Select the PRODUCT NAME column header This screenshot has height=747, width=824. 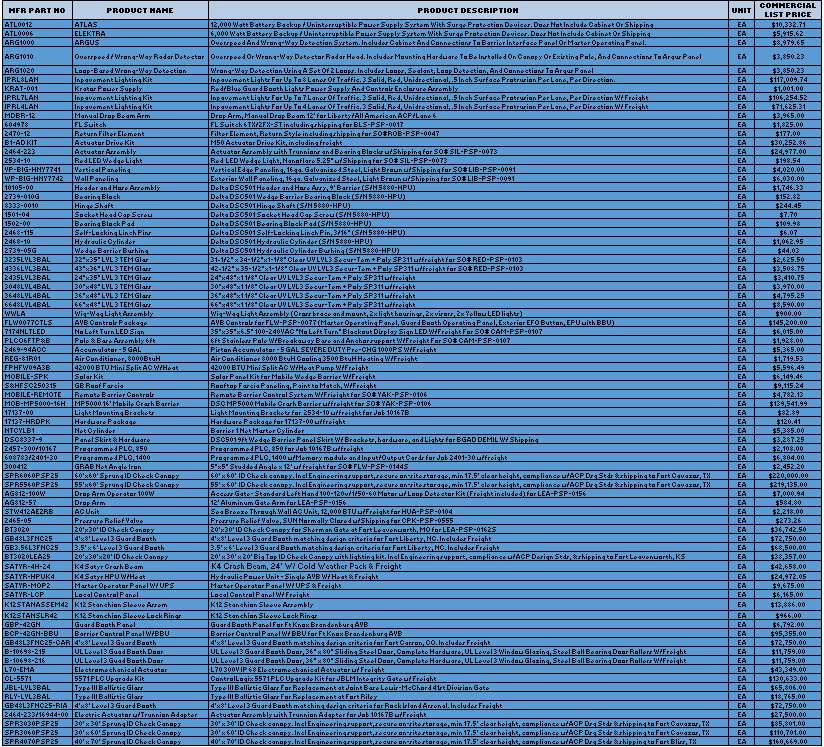point(140,11)
